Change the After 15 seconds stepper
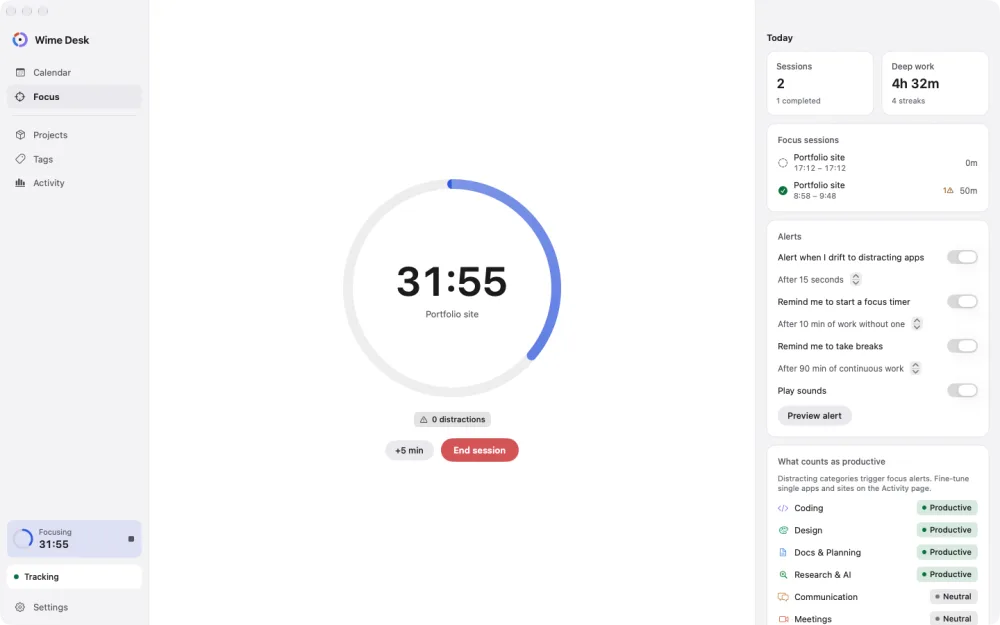 tap(856, 279)
